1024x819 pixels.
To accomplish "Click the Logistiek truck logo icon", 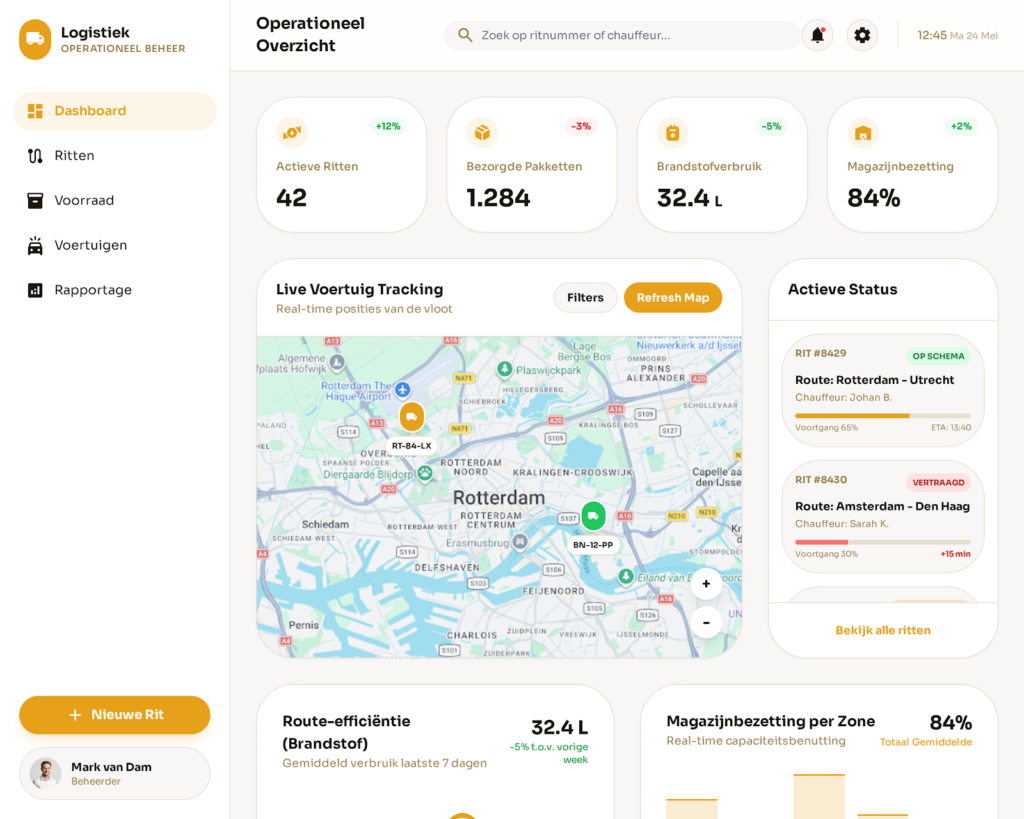I will tap(35, 39).
